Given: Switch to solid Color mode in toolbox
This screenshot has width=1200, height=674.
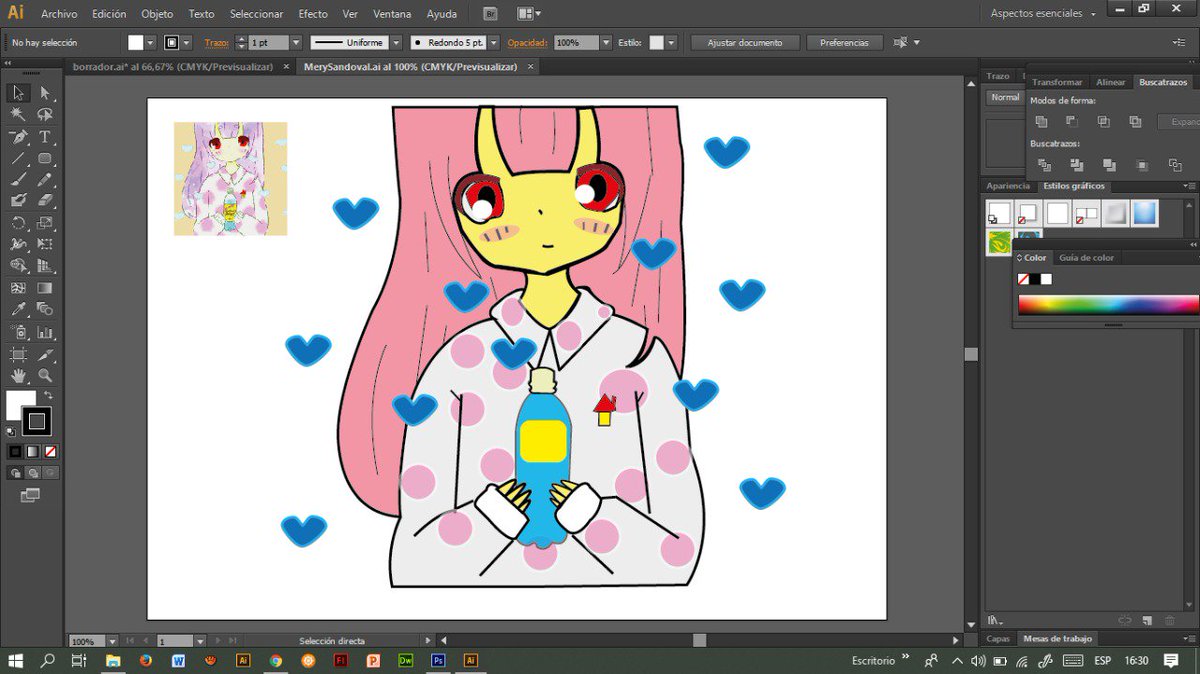Looking at the screenshot, I should [15, 451].
